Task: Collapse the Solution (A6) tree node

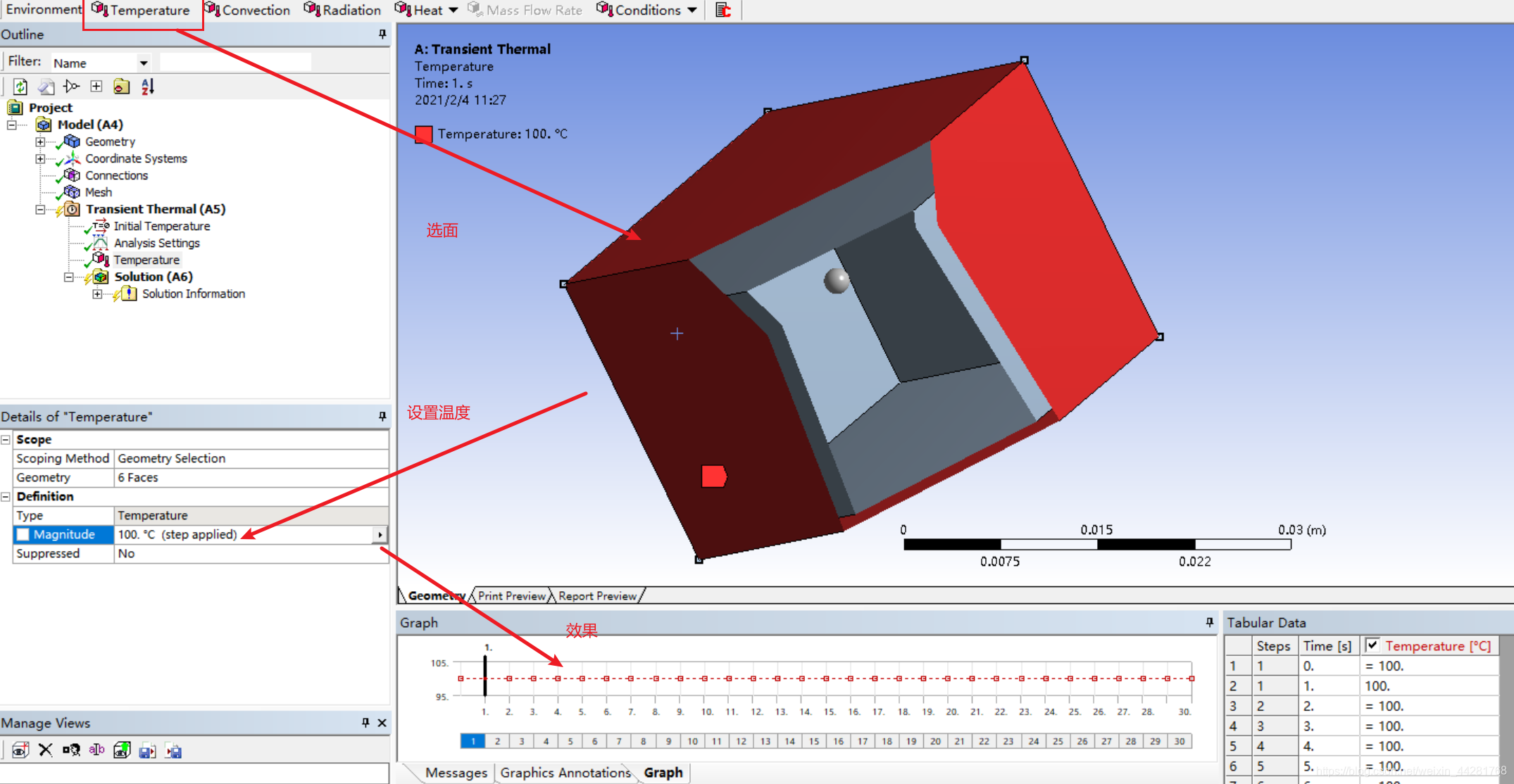Action: click(69, 277)
